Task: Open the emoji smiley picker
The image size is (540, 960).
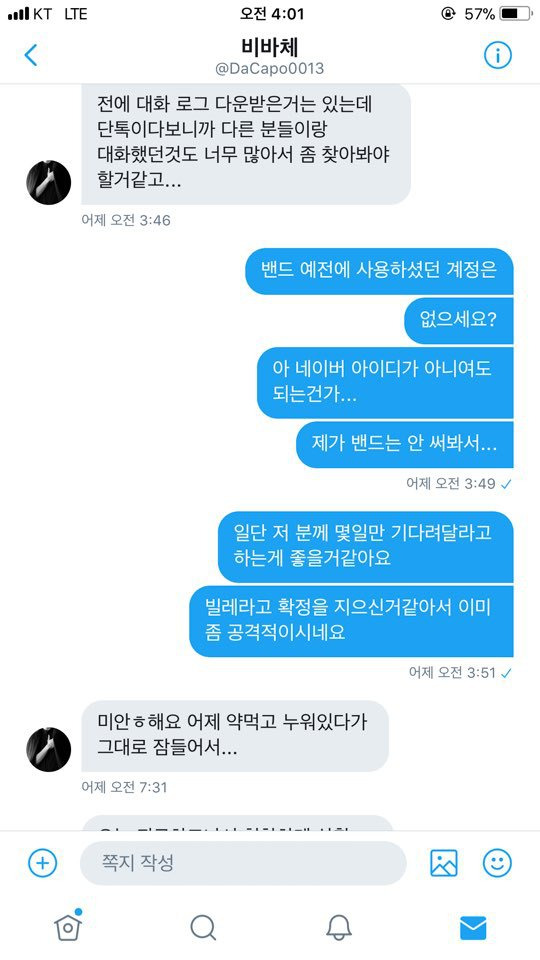Action: [x=497, y=863]
